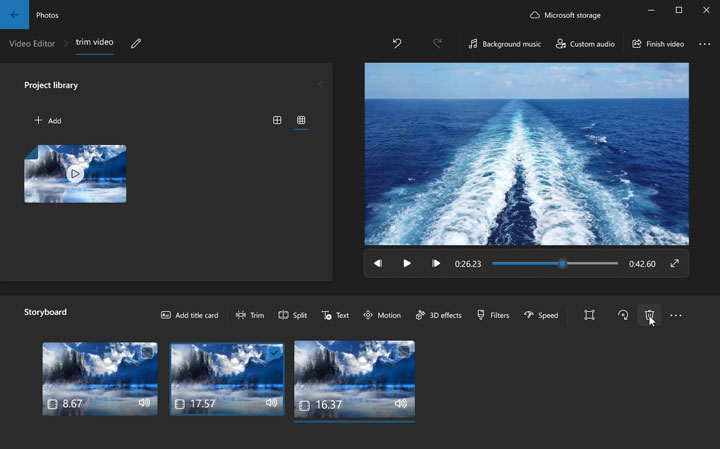Click the remove black bars icon
Screen dimensions: 720x449
coord(589,315)
